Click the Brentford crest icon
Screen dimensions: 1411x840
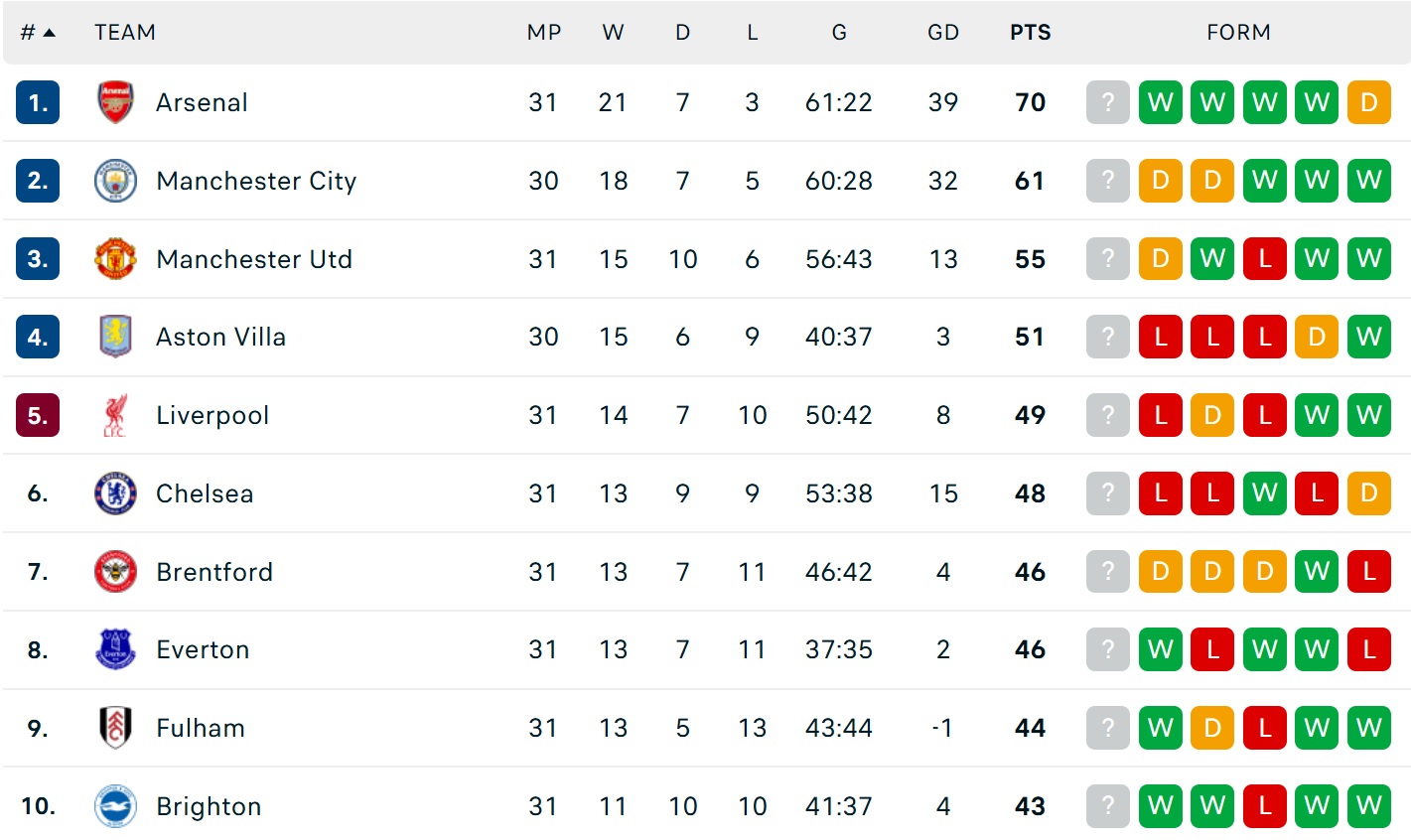tap(115, 572)
